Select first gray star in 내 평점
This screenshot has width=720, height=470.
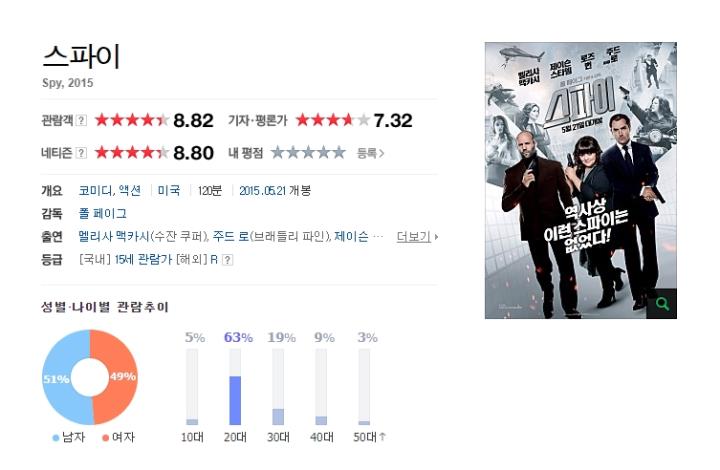(278, 152)
